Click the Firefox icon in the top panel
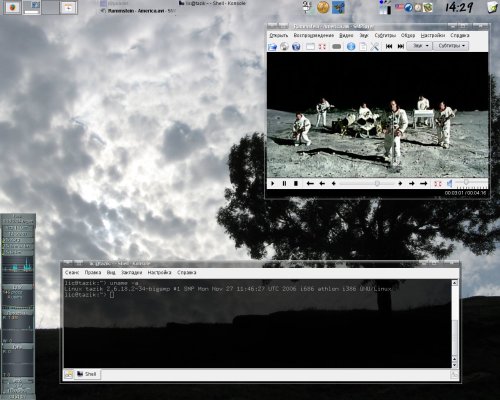Viewport: 500px width, 400px height. (12, 7)
